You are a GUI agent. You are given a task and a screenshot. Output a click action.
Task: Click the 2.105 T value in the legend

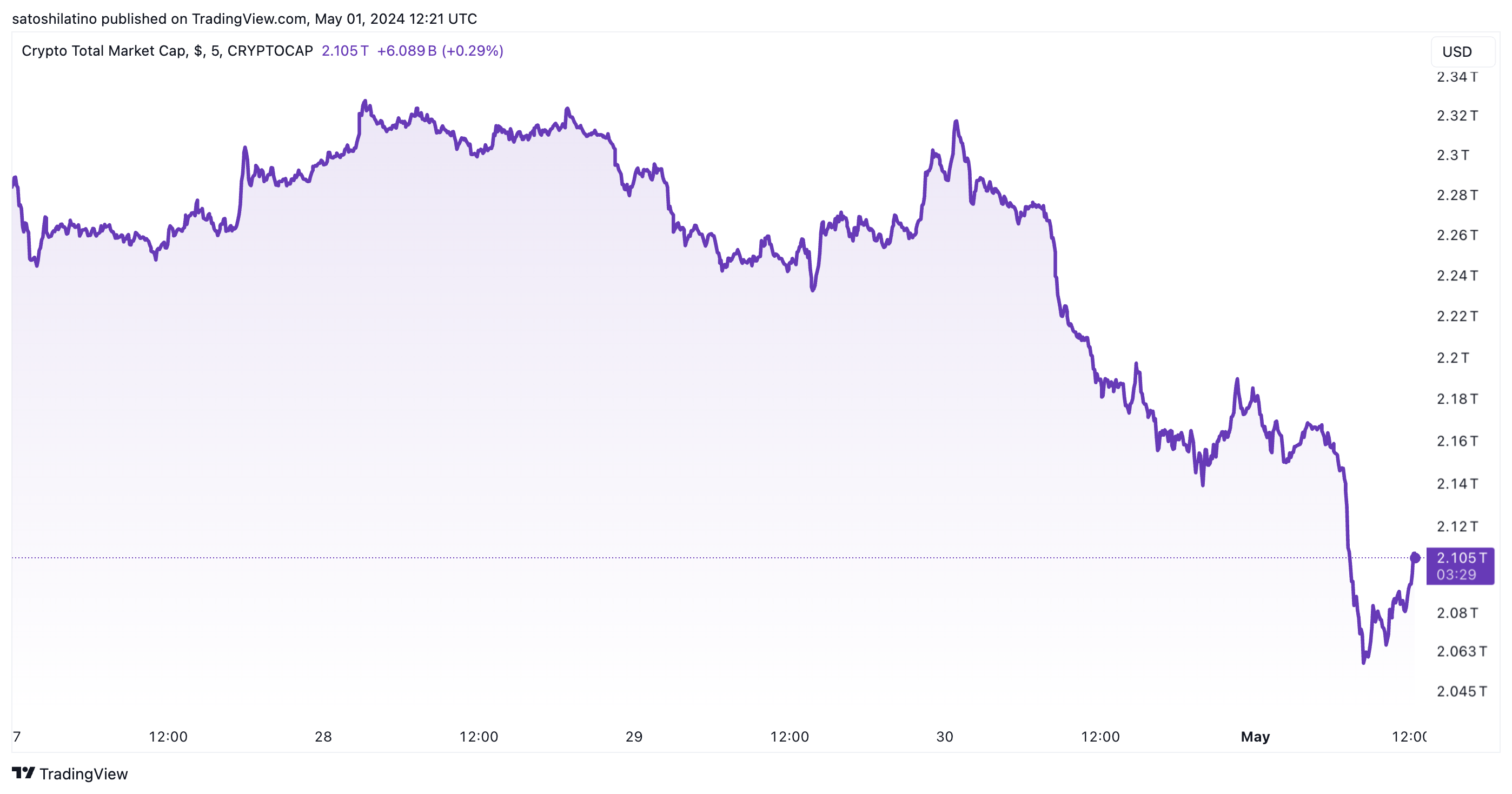(x=345, y=51)
